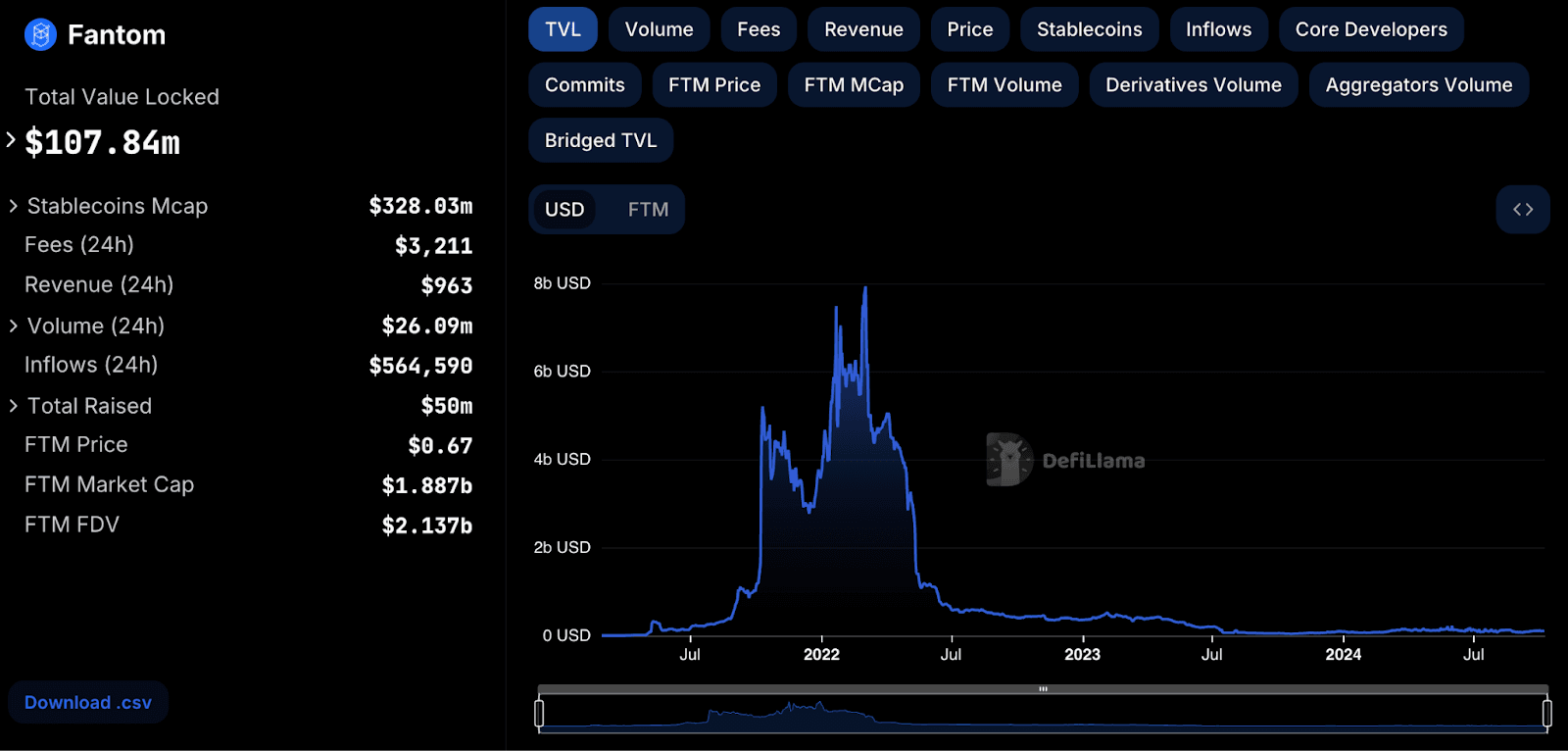1568x751 pixels.
Task: Click the FTM Market Cap label
Action: pyautogui.click(x=110, y=485)
